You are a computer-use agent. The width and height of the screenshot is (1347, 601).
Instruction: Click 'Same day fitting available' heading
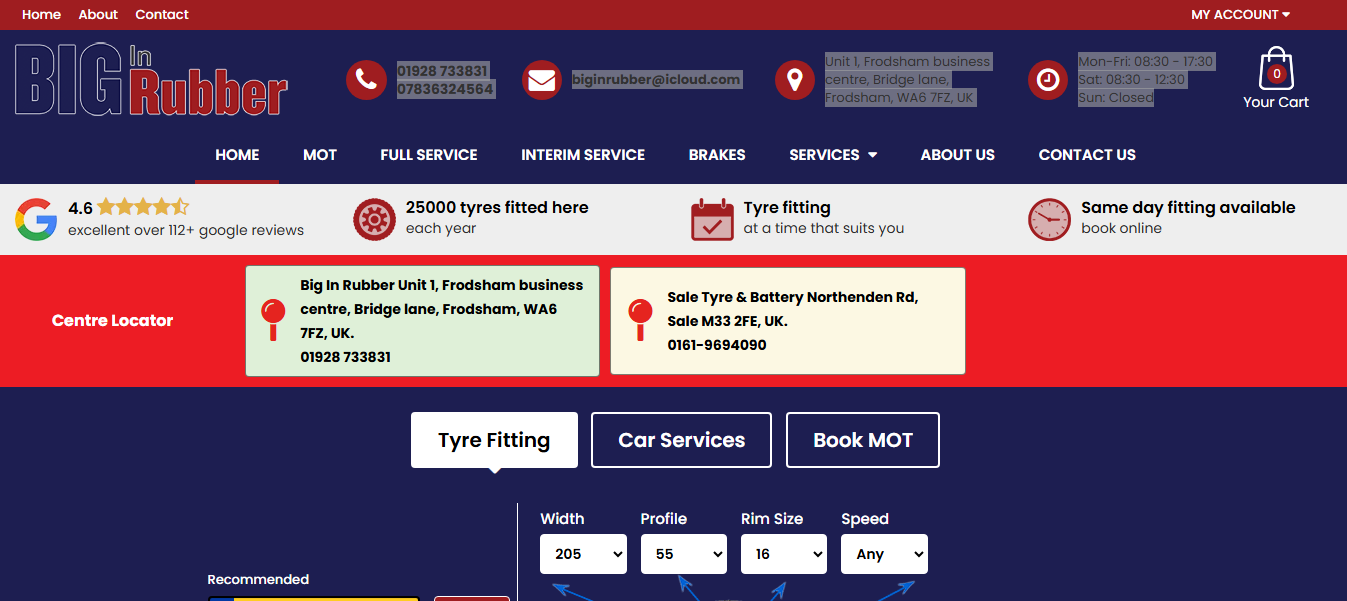click(1188, 208)
